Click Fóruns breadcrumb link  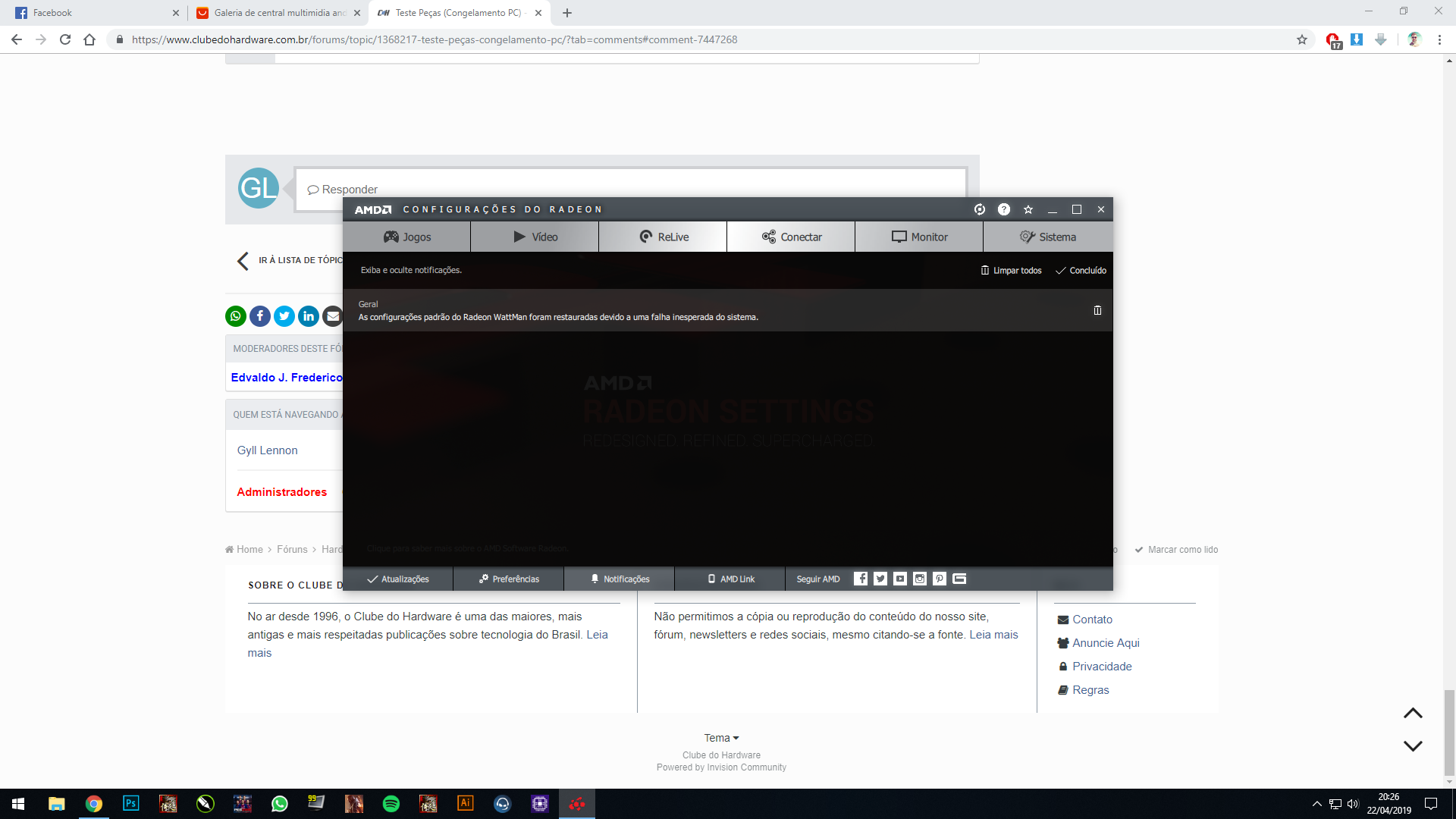point(292,550)
